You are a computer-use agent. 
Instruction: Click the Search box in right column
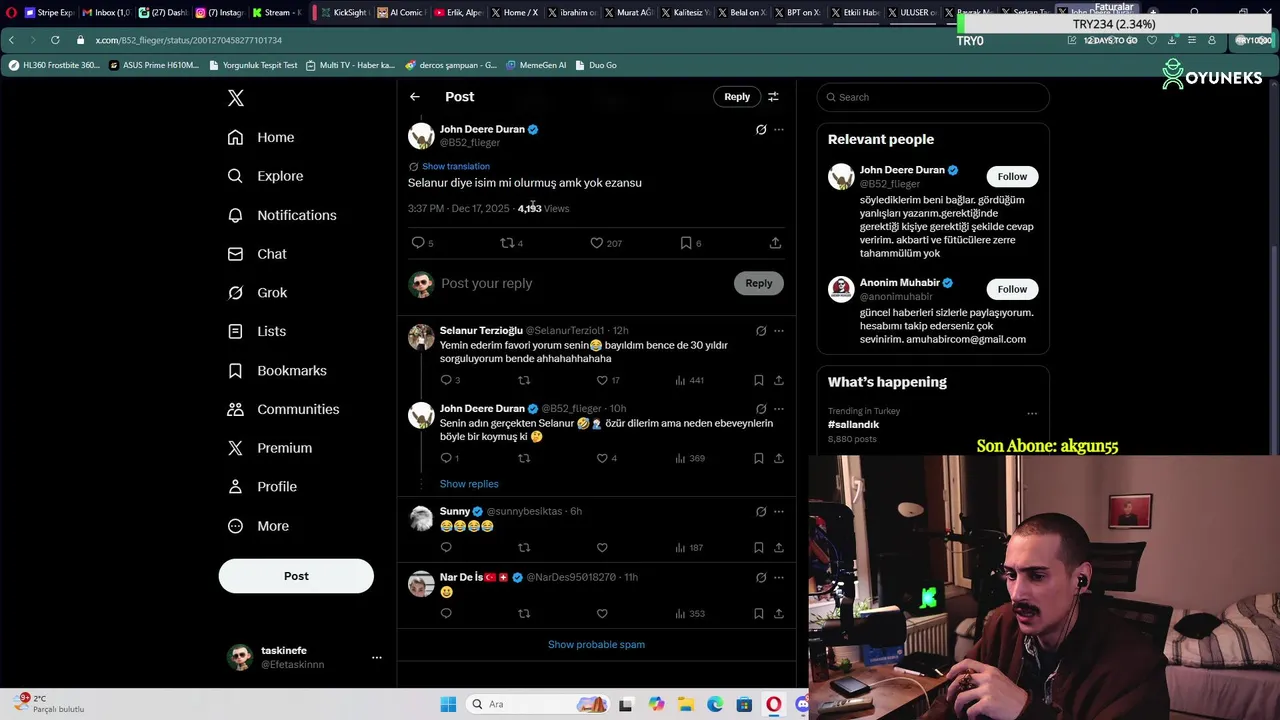(x=933, y=97)
